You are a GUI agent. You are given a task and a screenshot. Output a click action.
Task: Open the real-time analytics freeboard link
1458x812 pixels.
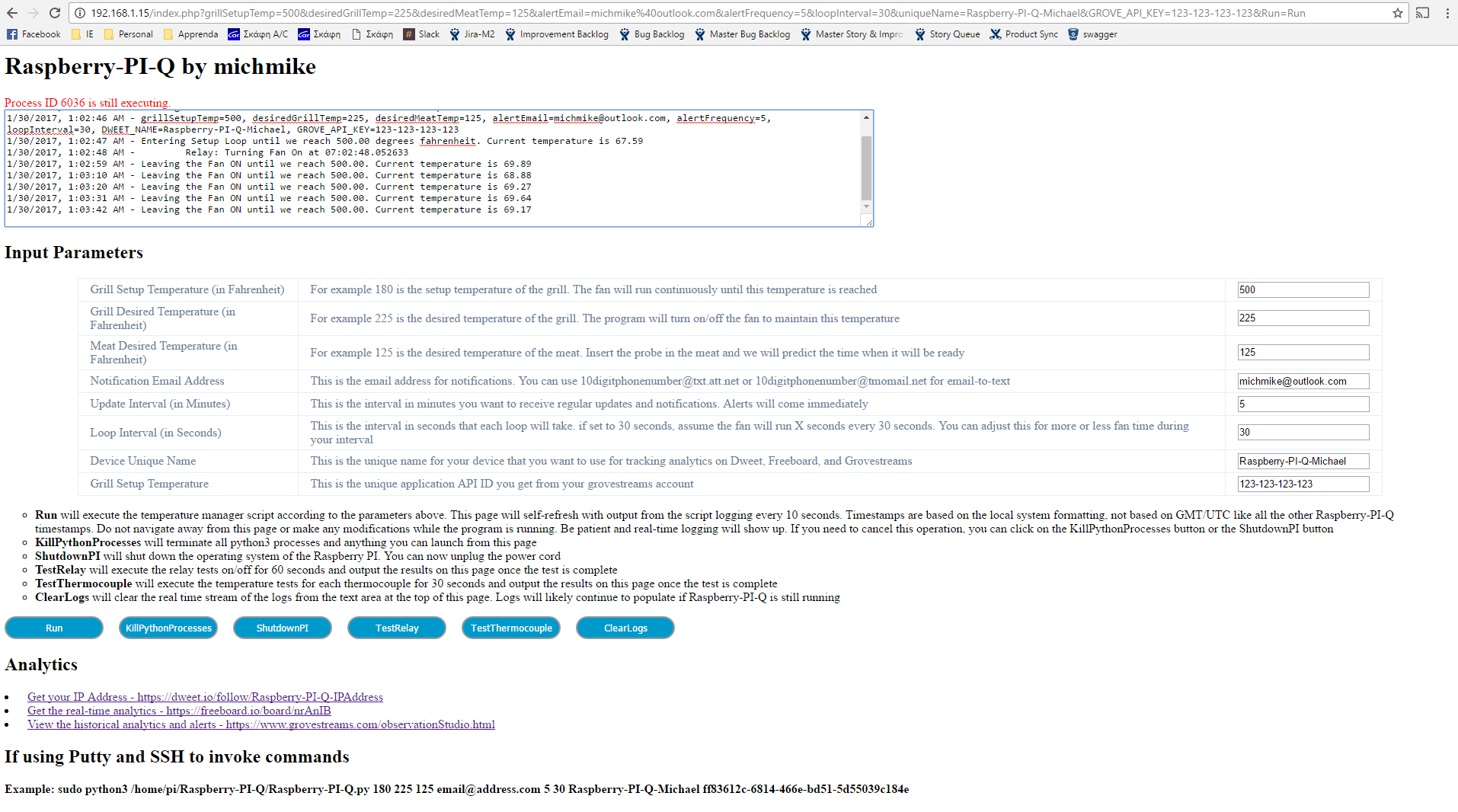coord(179,711)
